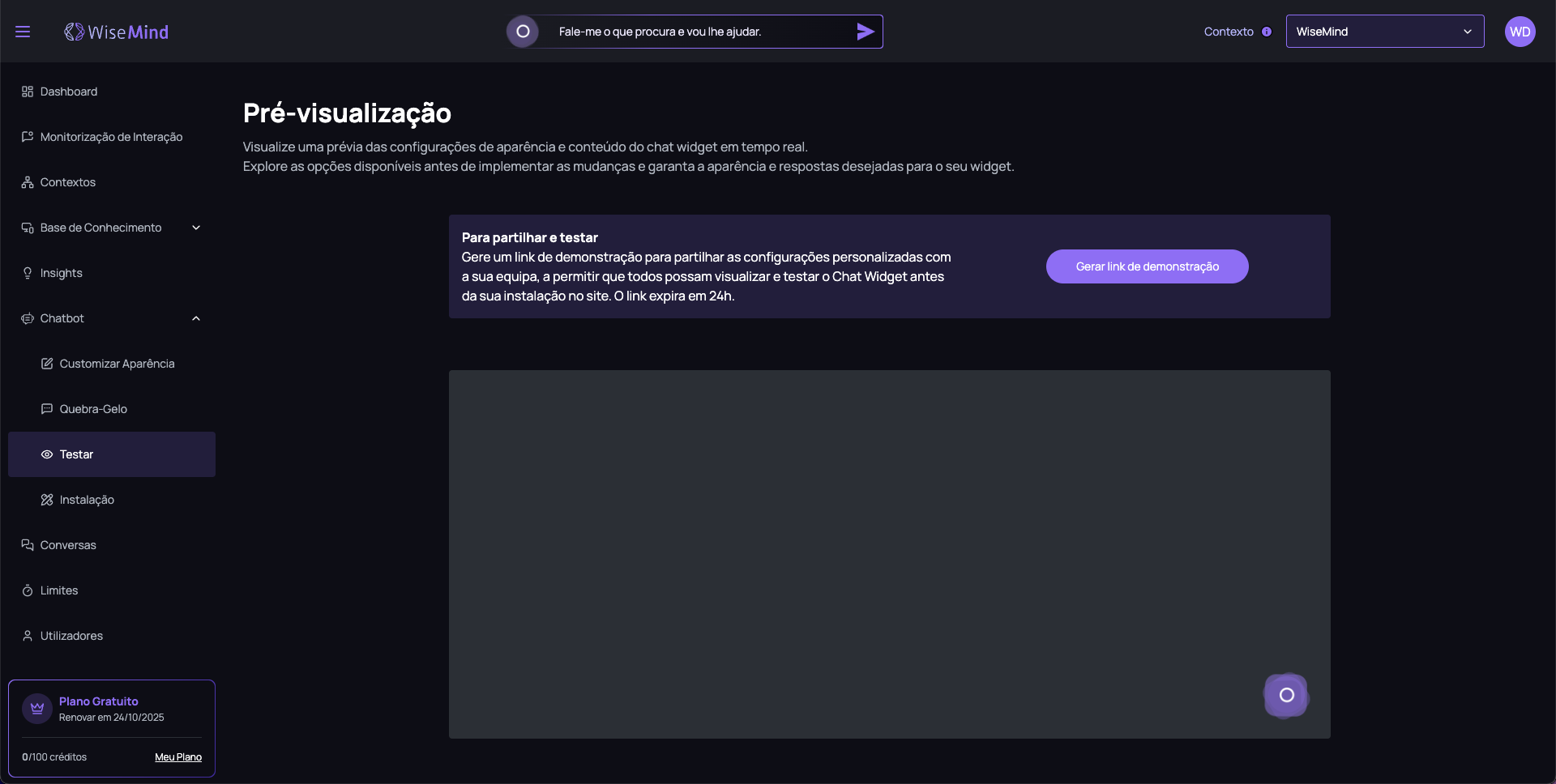Open the Dashboard page

(69, 92)
